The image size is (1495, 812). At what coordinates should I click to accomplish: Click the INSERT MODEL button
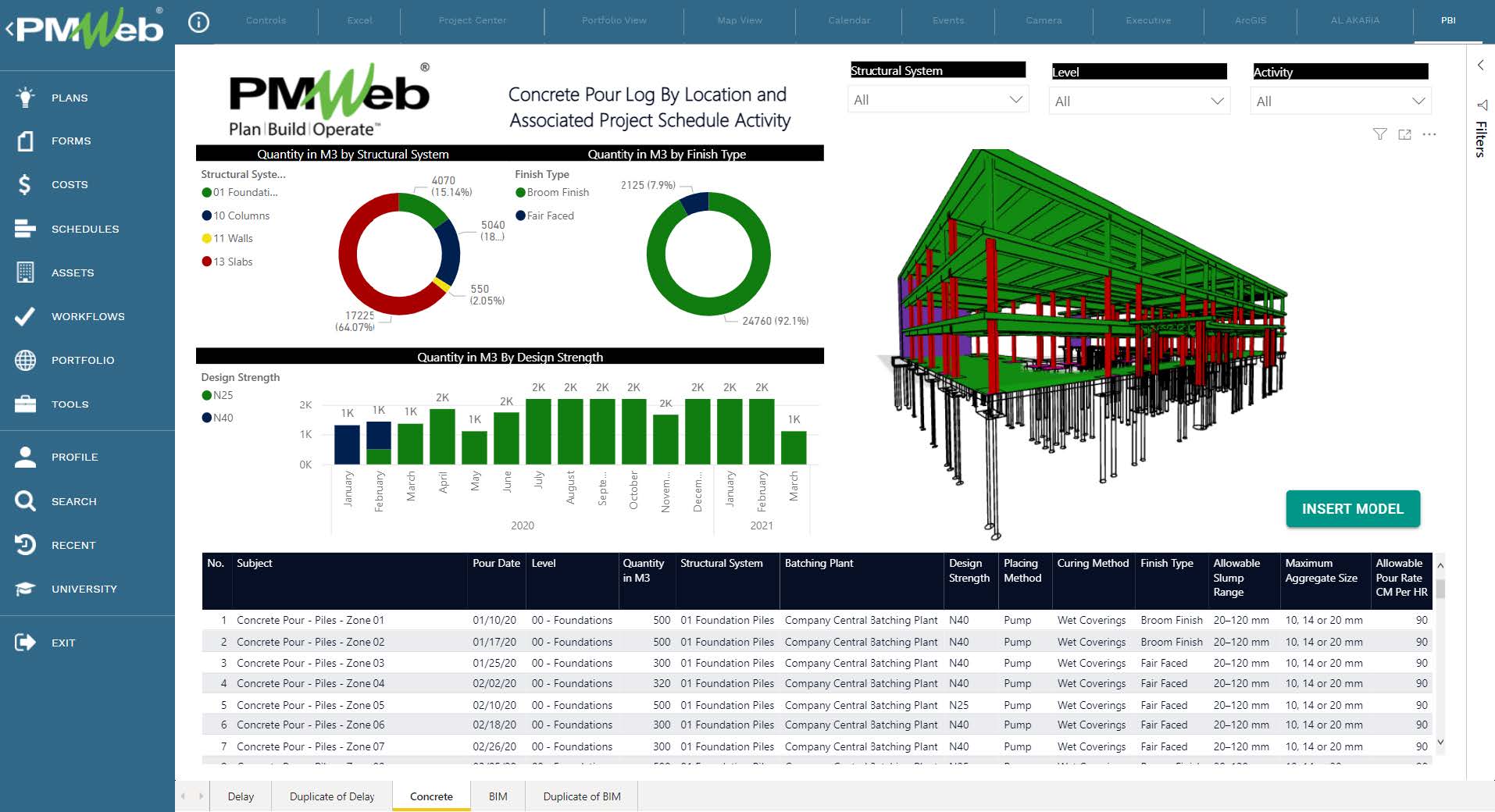point(1353,508)
